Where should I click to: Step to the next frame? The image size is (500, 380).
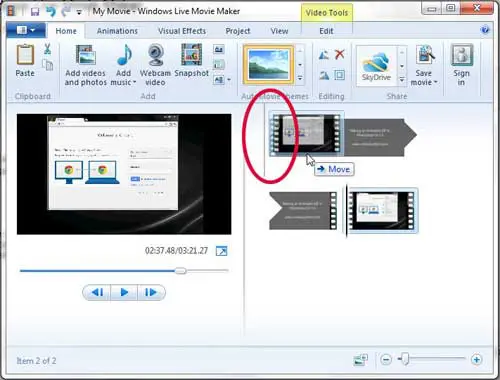point(151,293)
